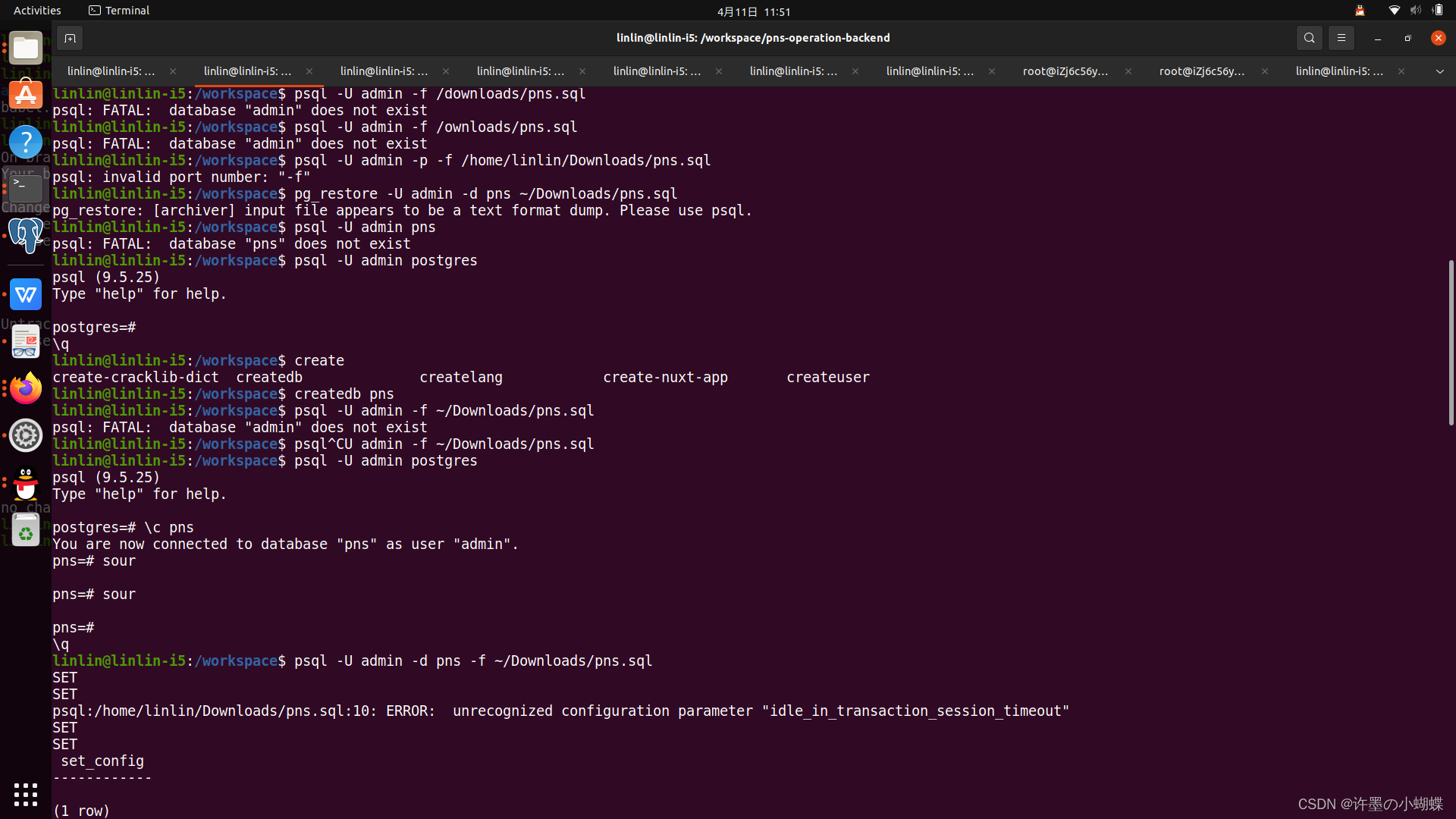Close the second terminal tab
This screenshot has height=819, width=1456.
coord(309,71)
